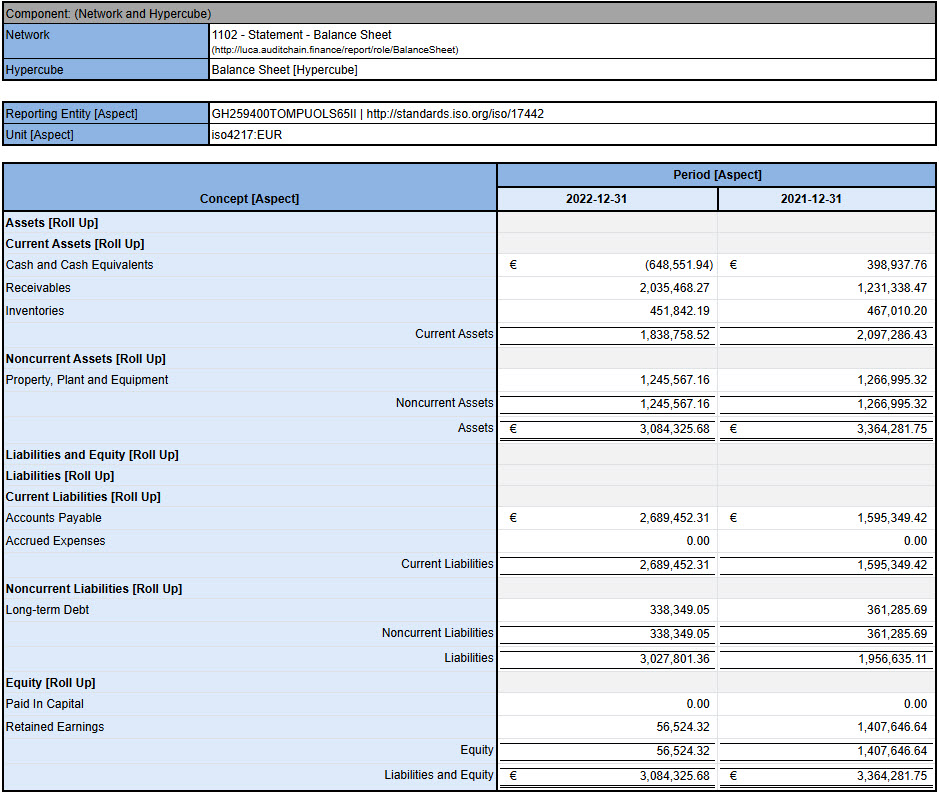The width and height of the screenshot is (939, 794).
Task: Select the 361,285.69 Long-term Debt value
Action: click(x=896, y=610)
